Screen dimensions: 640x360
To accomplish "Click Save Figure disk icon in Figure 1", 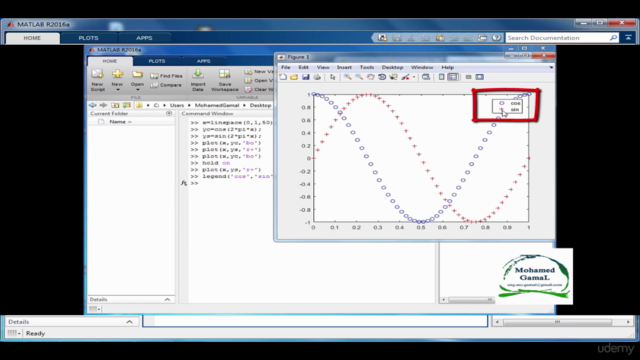I will 305,77.
